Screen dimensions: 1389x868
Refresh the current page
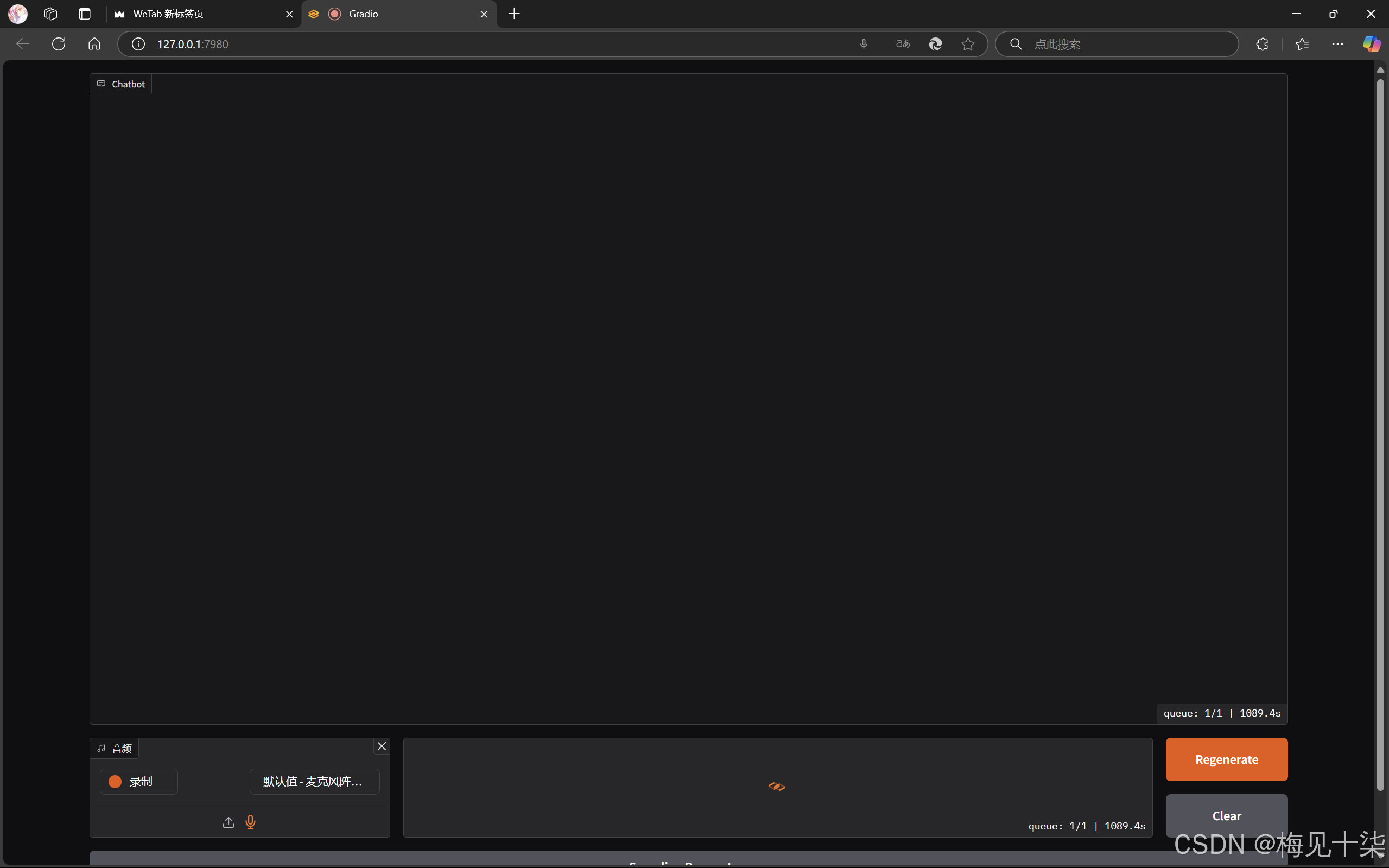pyautogui.click(x=59, y=44)
